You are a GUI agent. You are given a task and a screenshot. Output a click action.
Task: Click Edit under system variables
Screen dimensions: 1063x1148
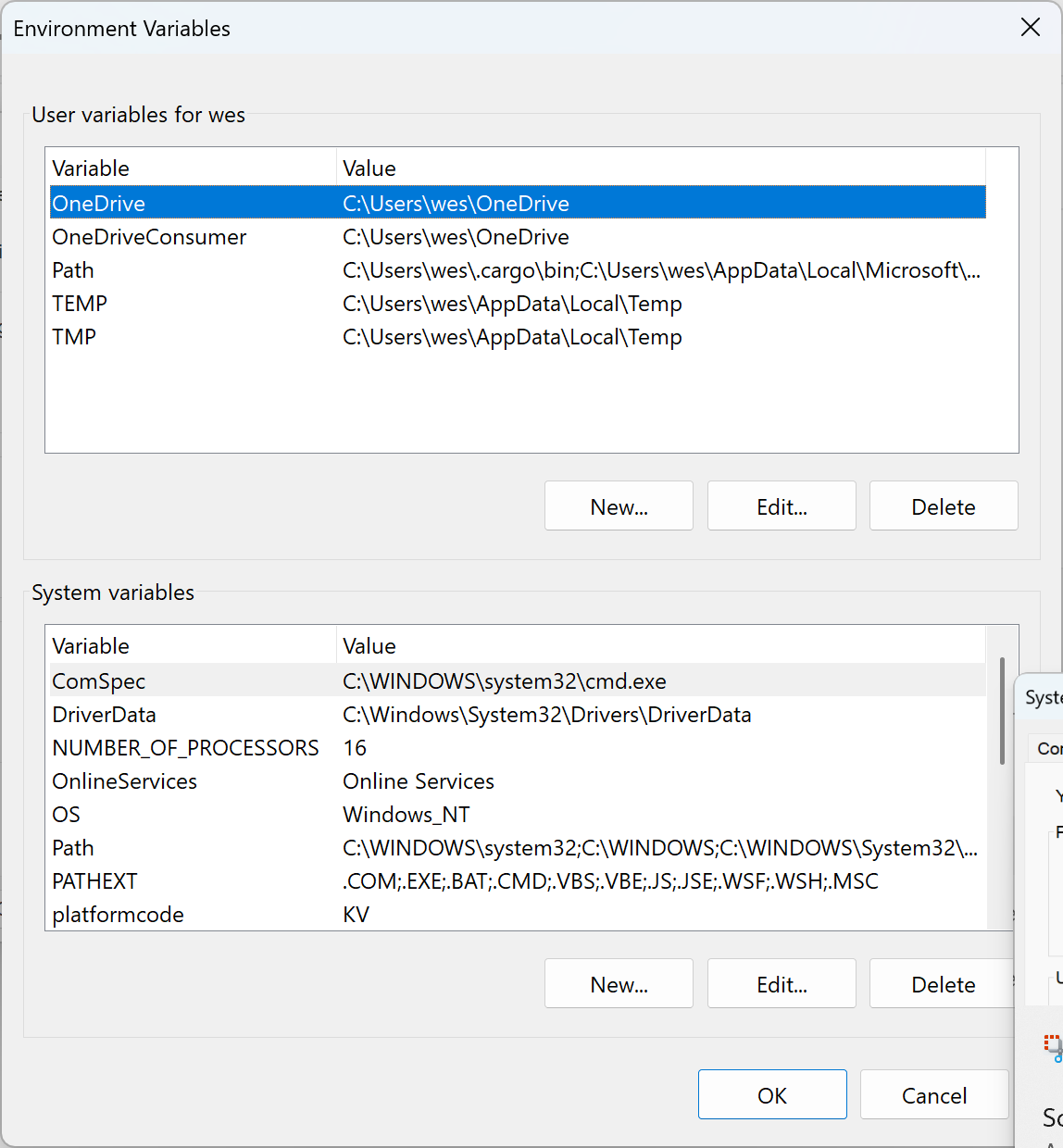coord(782,984)
